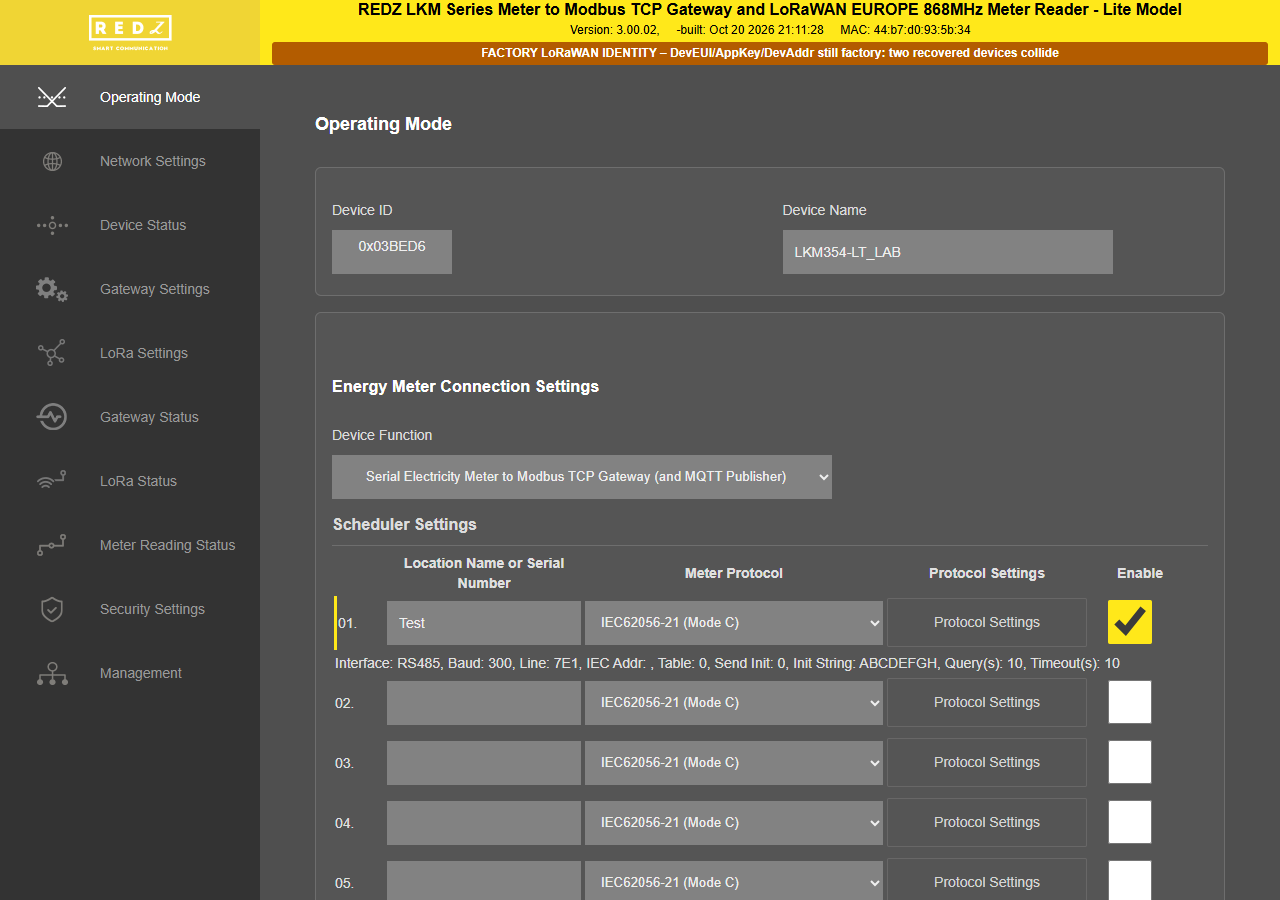The image size is (1280, 900).
Task: Click the row 03 location name field
Action: [484, 763]
